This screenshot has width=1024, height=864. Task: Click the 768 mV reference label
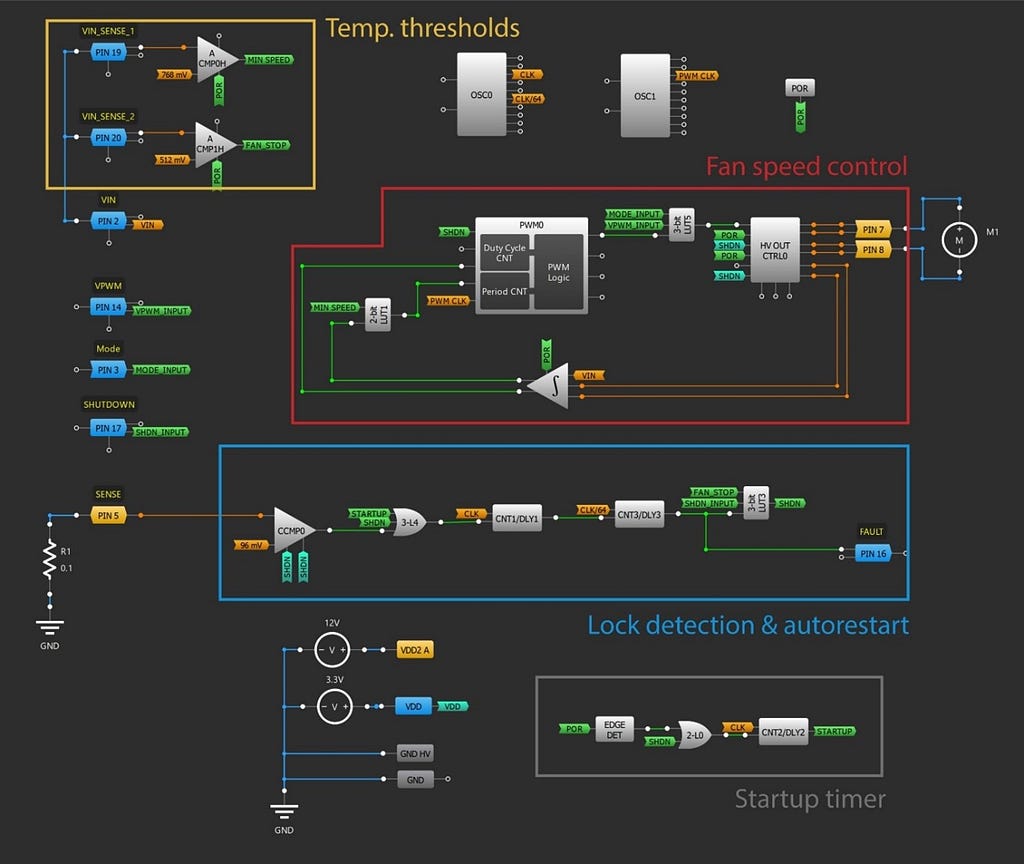coord(174,74)
